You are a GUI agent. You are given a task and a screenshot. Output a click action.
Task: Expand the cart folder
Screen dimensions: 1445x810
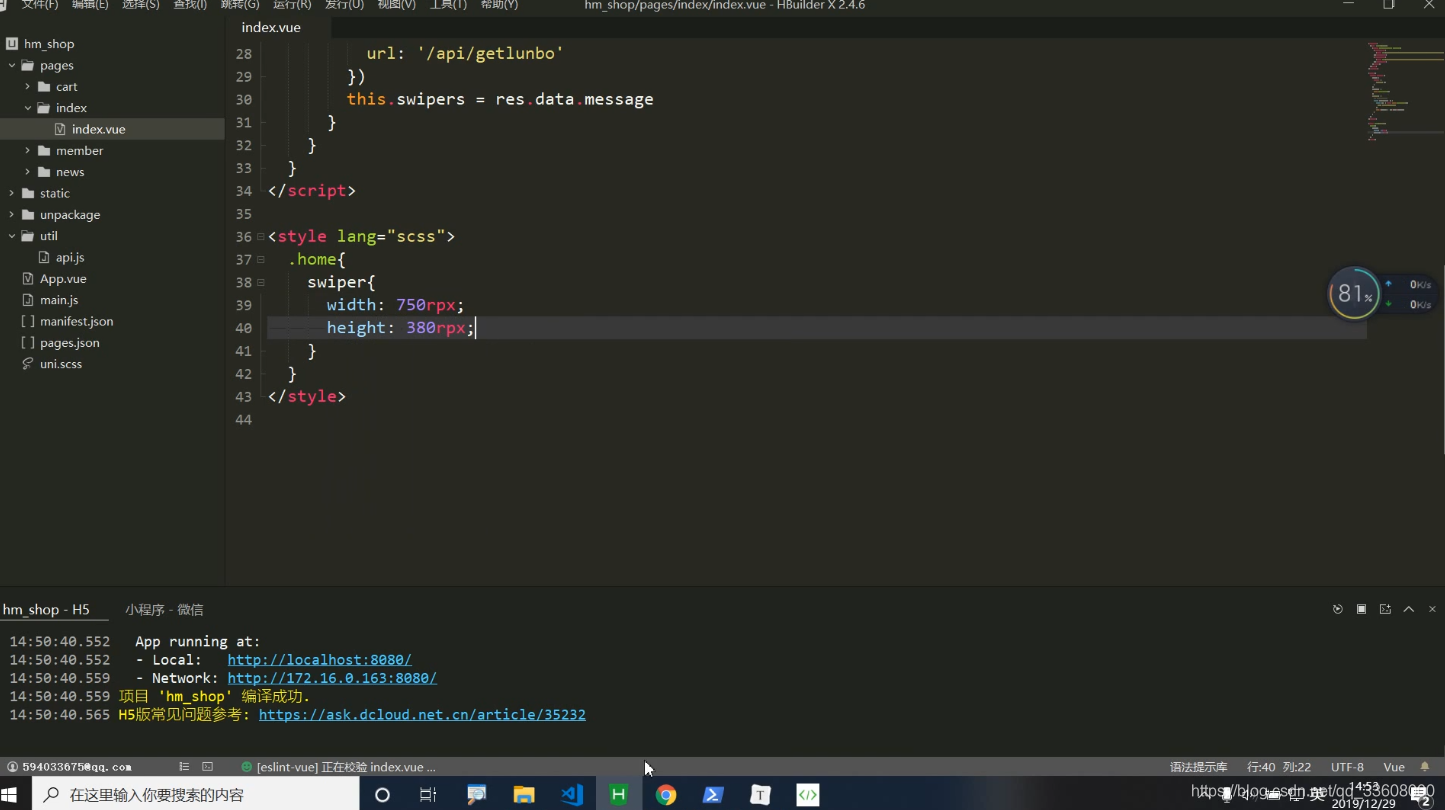[x=28, y=87]
